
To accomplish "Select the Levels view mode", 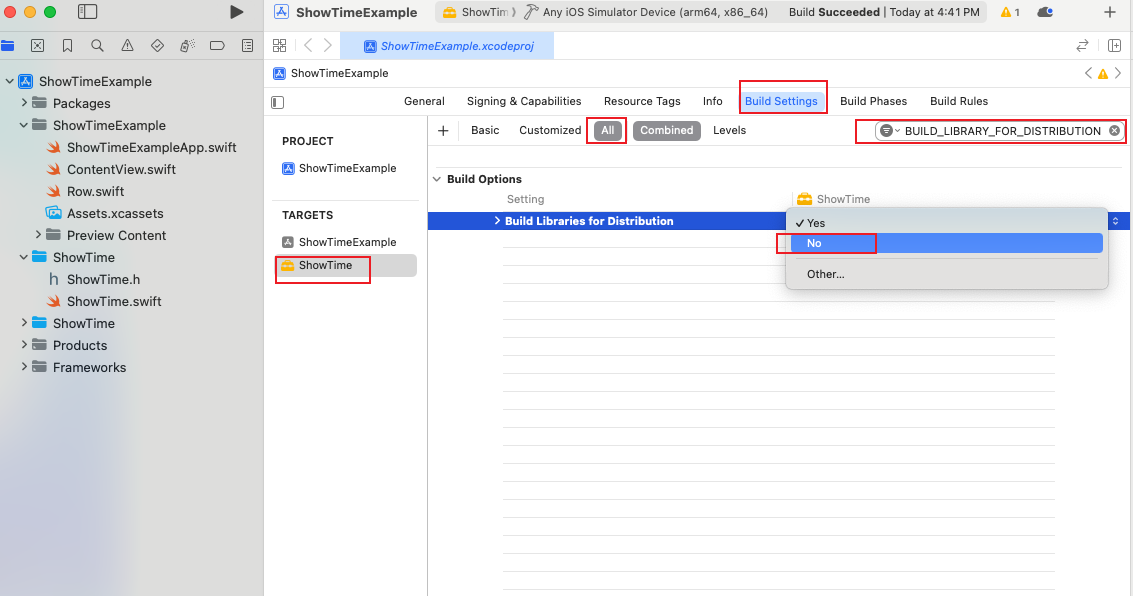I will 729,130.
